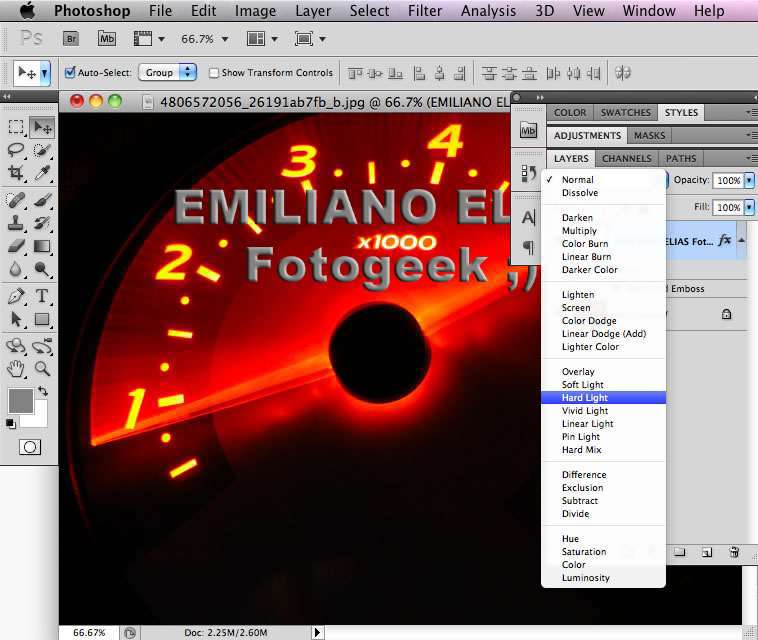Choose Hard Light blend mode
Viewport: 758px width, 640px height.
coord(603,398)
